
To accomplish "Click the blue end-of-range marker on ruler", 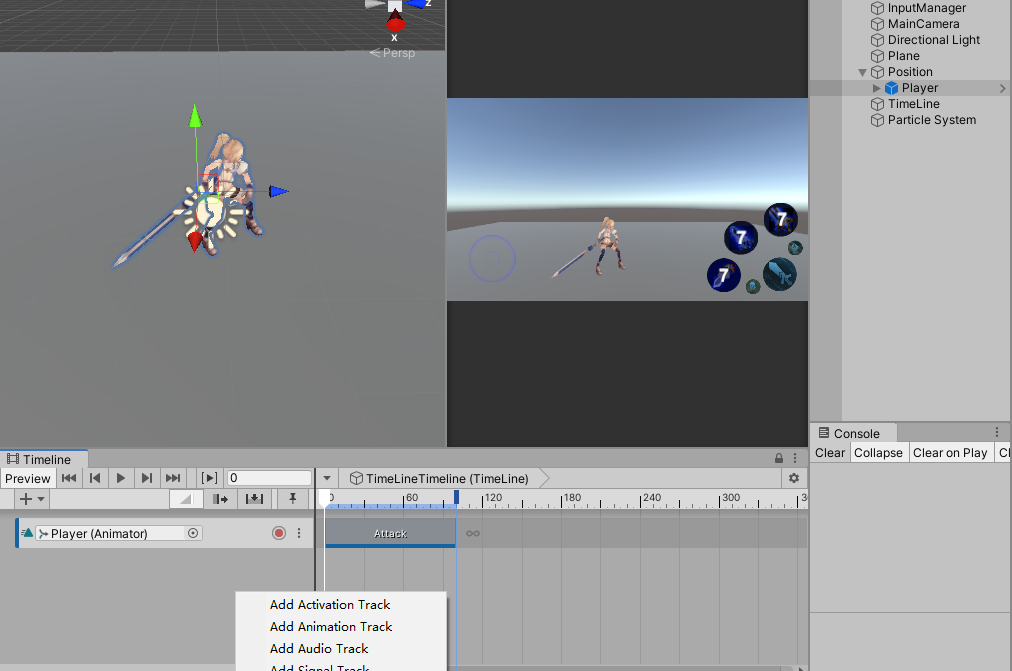I will 456,497.
